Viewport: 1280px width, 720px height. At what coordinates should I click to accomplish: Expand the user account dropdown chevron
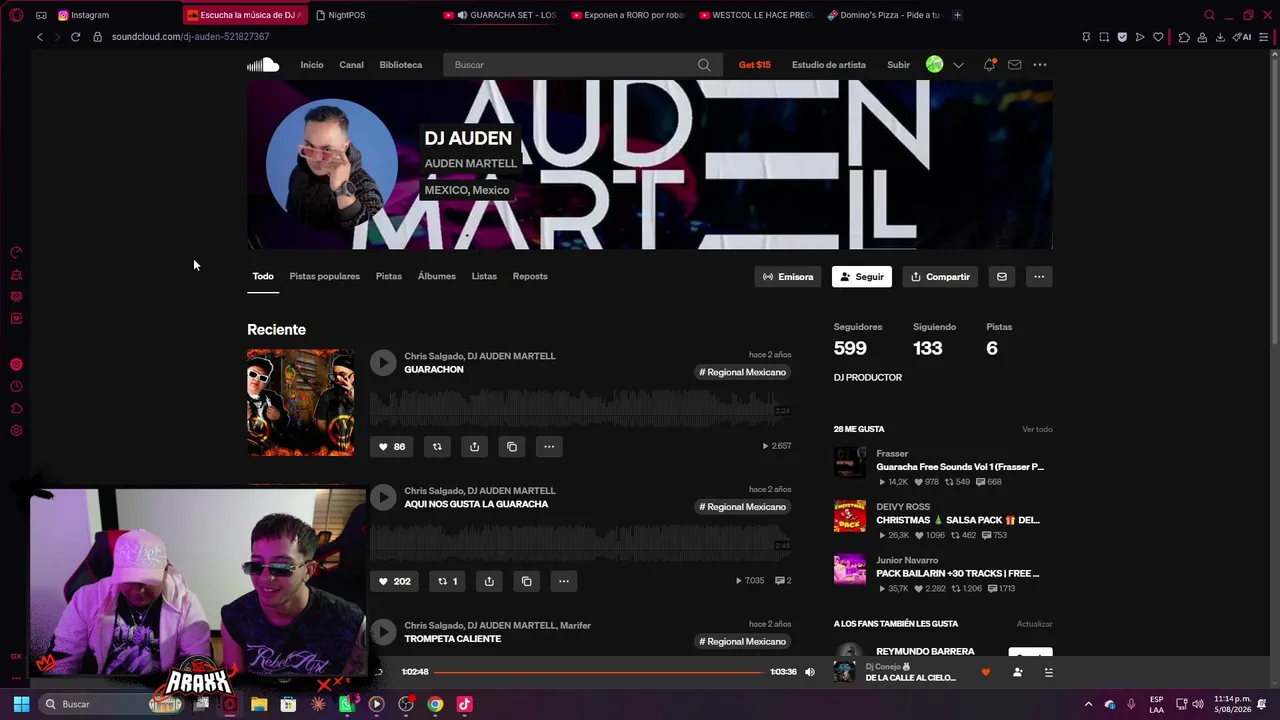click(958, 65)
